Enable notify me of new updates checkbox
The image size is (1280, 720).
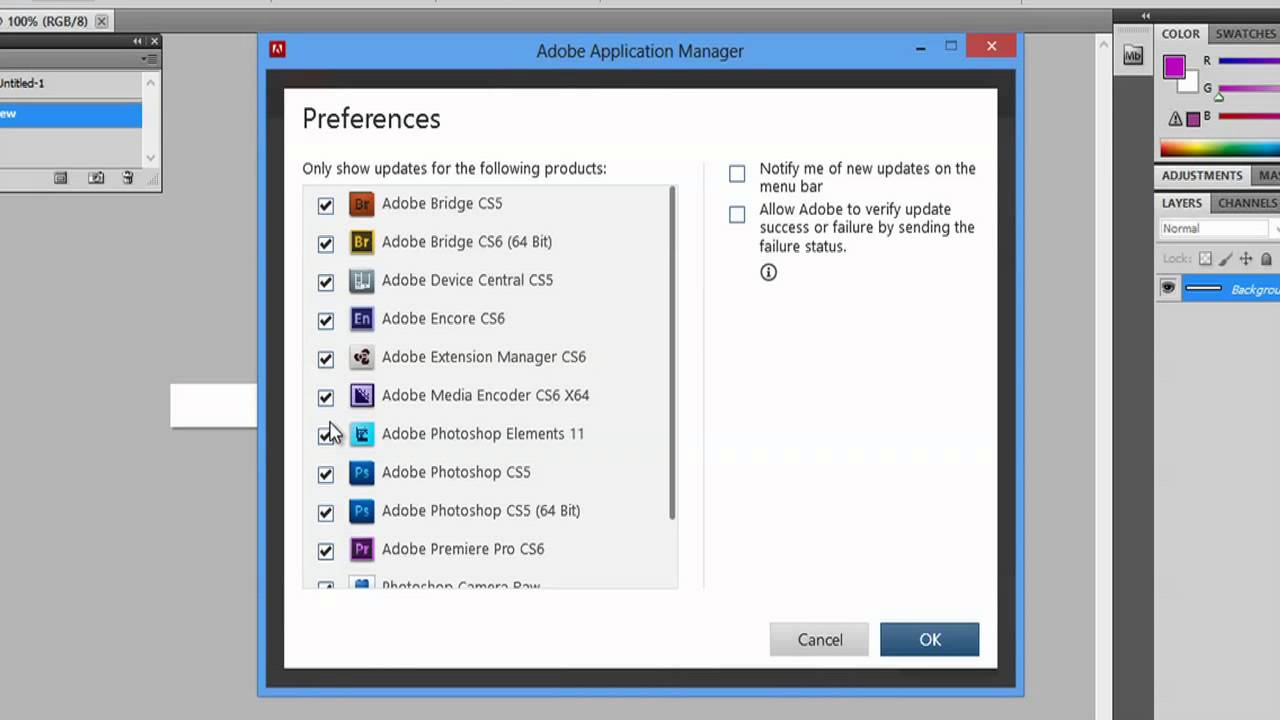[x=737, y=174]
